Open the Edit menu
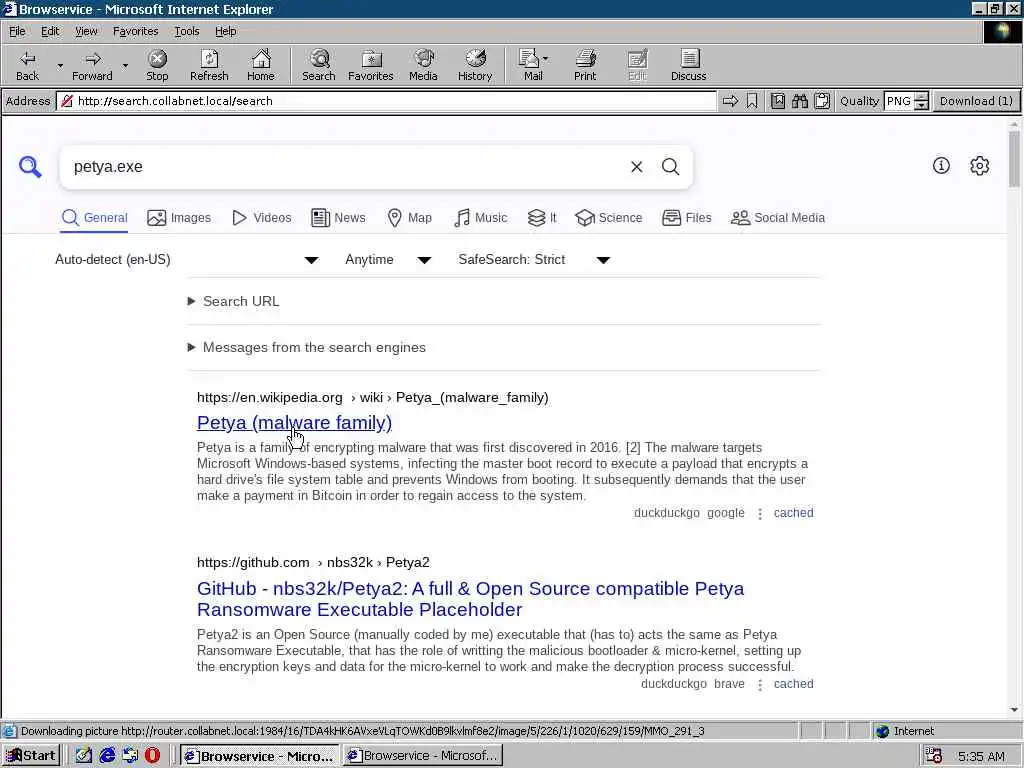Image resolution: width=1024 pixels, height=768 pixels. coord(50,31)
